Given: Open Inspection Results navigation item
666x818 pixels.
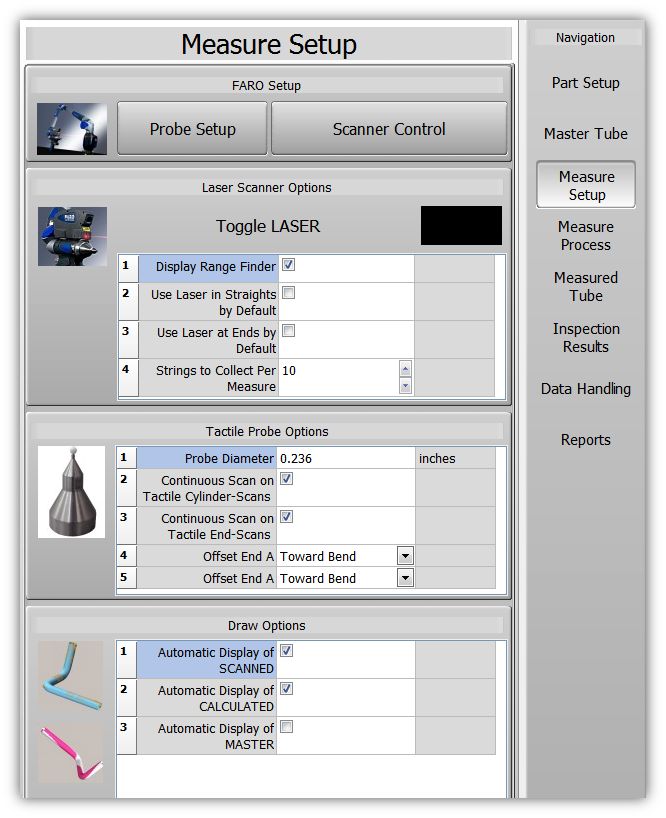Looking at the screenshot, I should point(585,338).
